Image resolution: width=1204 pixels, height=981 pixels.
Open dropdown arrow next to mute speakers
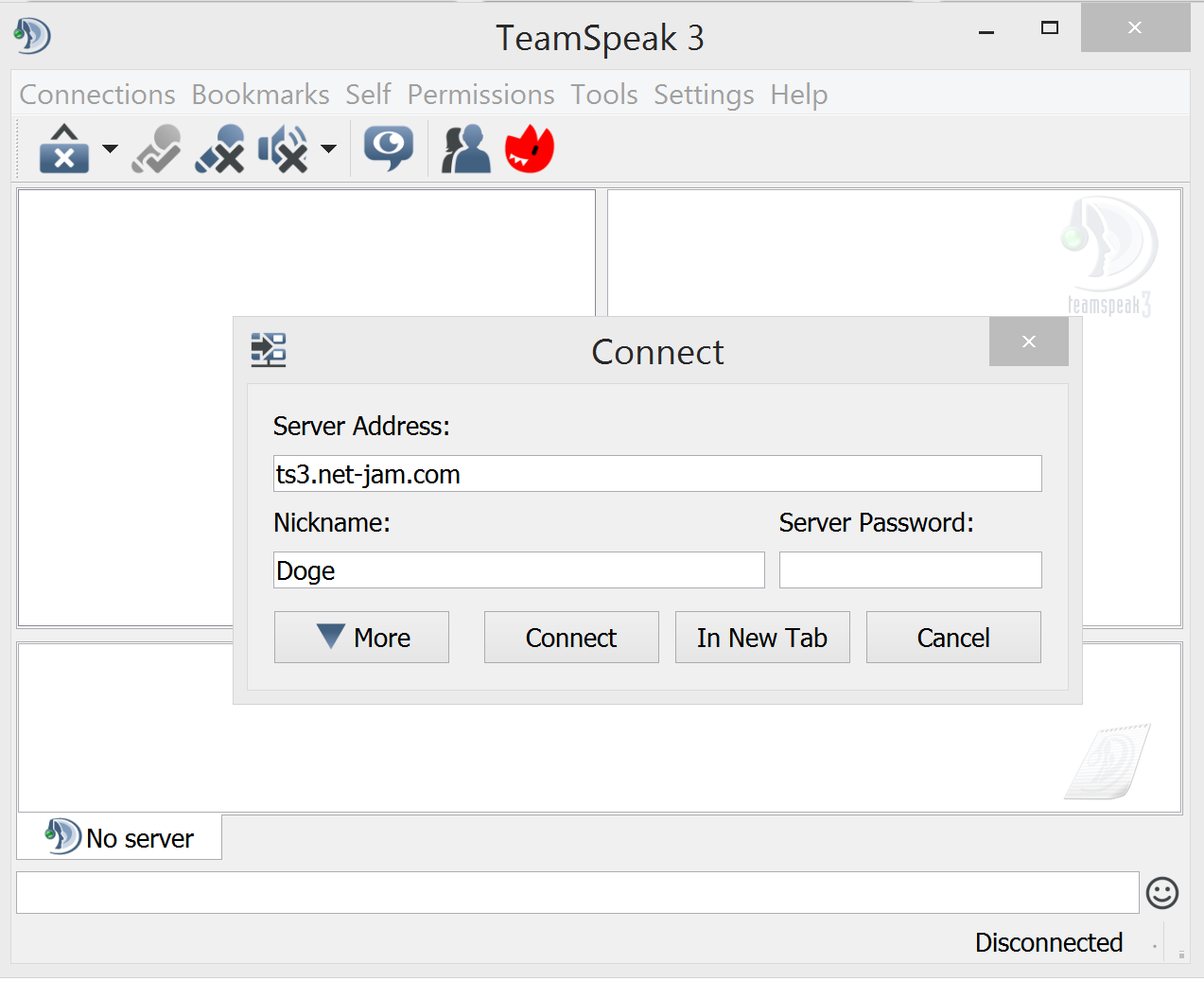click(328, 149)
